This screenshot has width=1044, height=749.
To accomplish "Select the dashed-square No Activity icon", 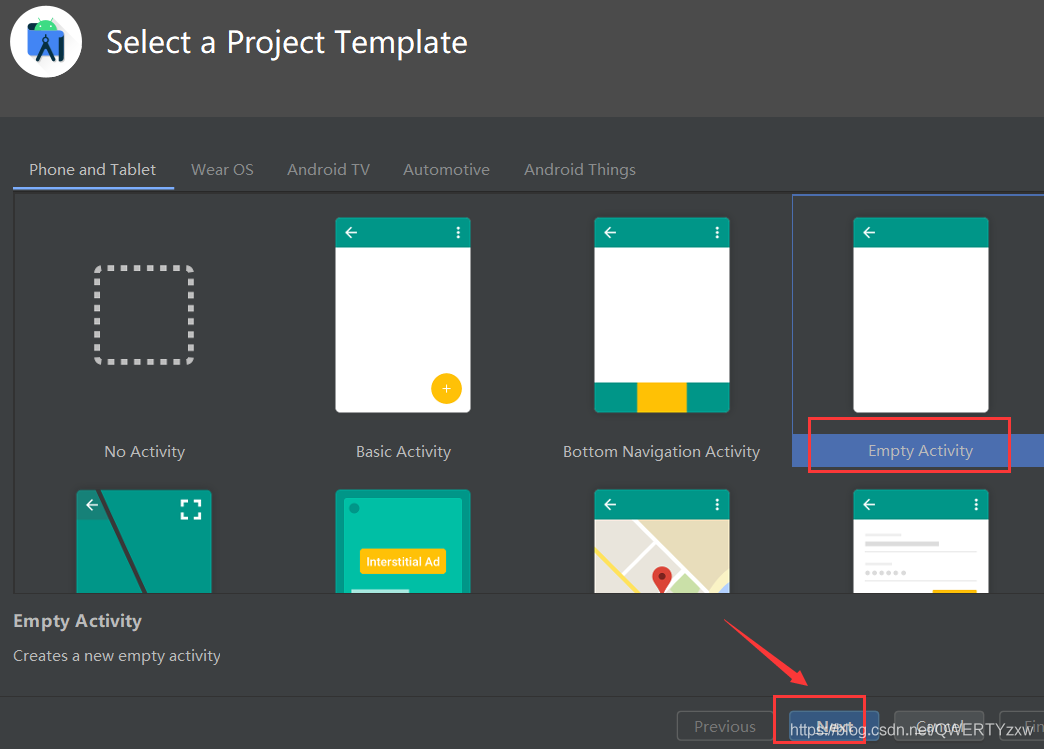I will tap(144, 315).
